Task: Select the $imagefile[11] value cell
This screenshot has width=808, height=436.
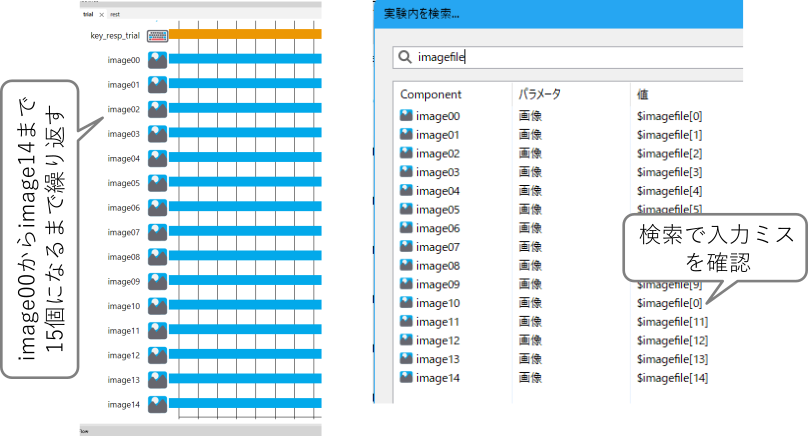Action: (672, 322)
